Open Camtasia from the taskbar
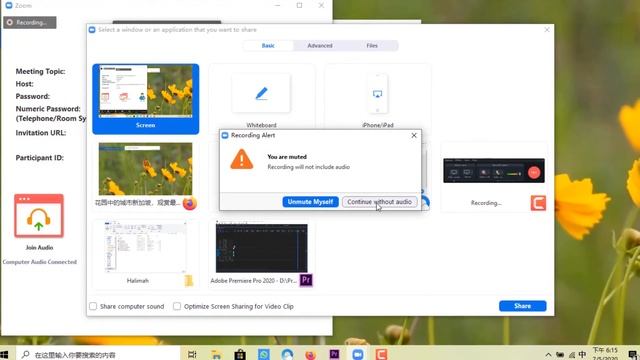This screenshot has height=360, width=640. (x=381, y=354)
